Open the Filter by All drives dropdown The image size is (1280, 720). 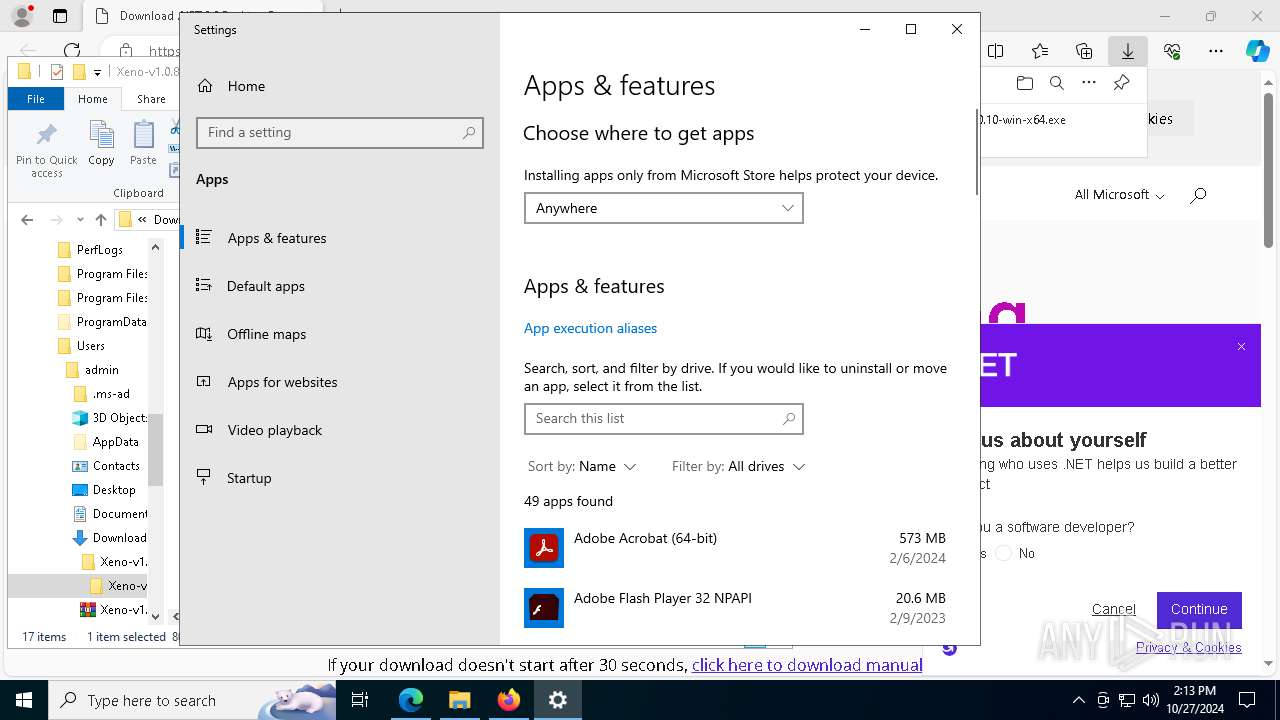738,466
